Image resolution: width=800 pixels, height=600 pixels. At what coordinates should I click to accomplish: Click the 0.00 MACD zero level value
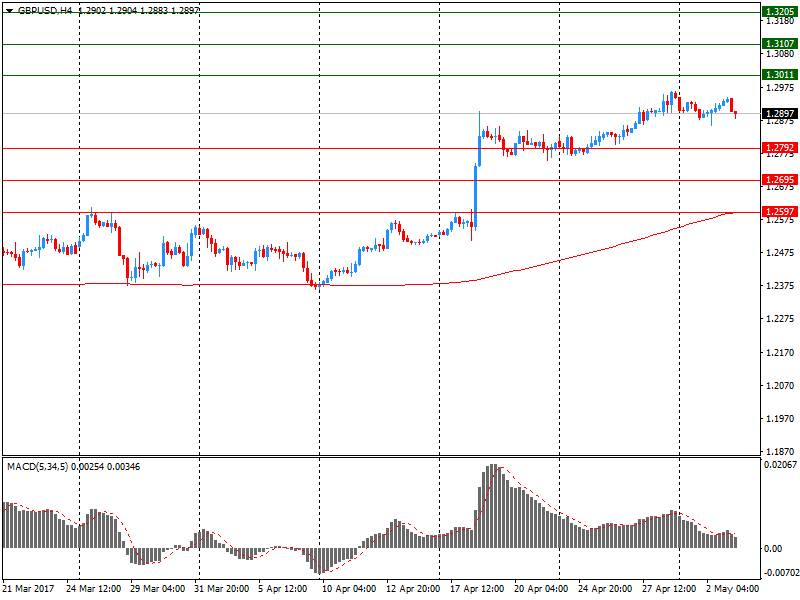pos(773,548)
